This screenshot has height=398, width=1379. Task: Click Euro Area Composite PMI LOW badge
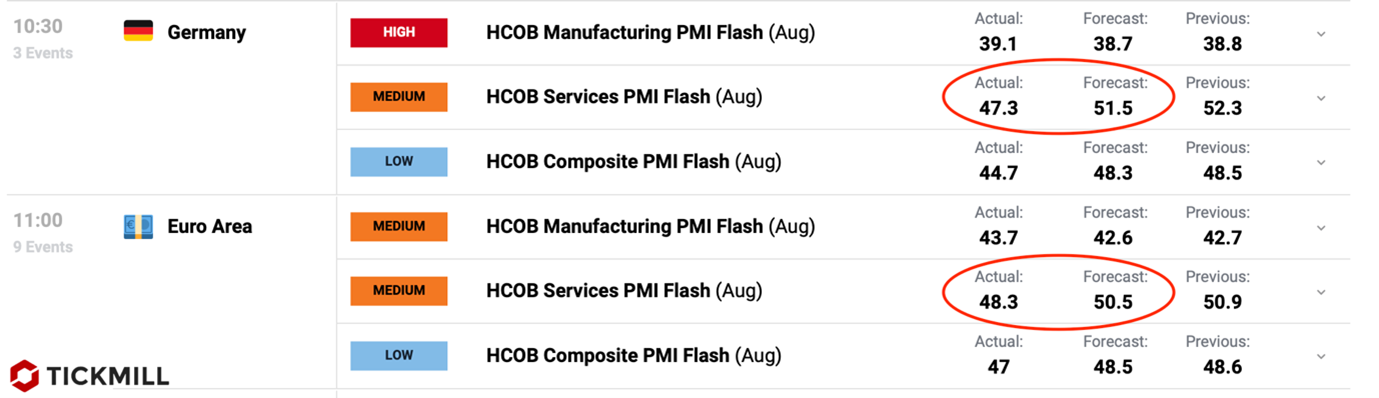(x=399, y=355)
